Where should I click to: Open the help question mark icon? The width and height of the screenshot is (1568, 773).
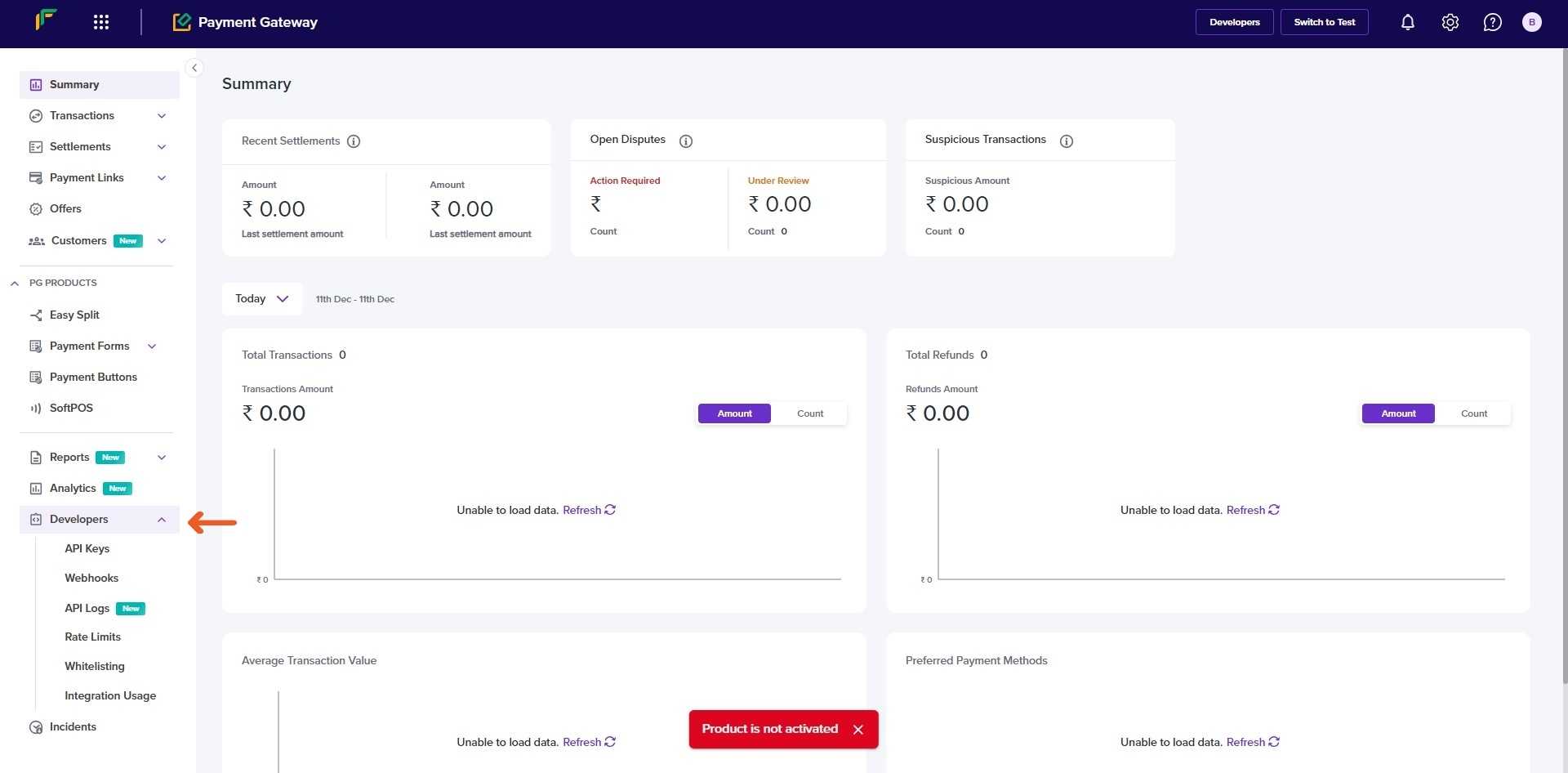(x=1493, y=22)
